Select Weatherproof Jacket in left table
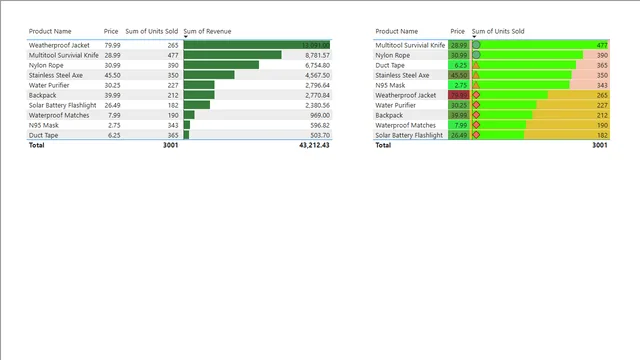 59,45
